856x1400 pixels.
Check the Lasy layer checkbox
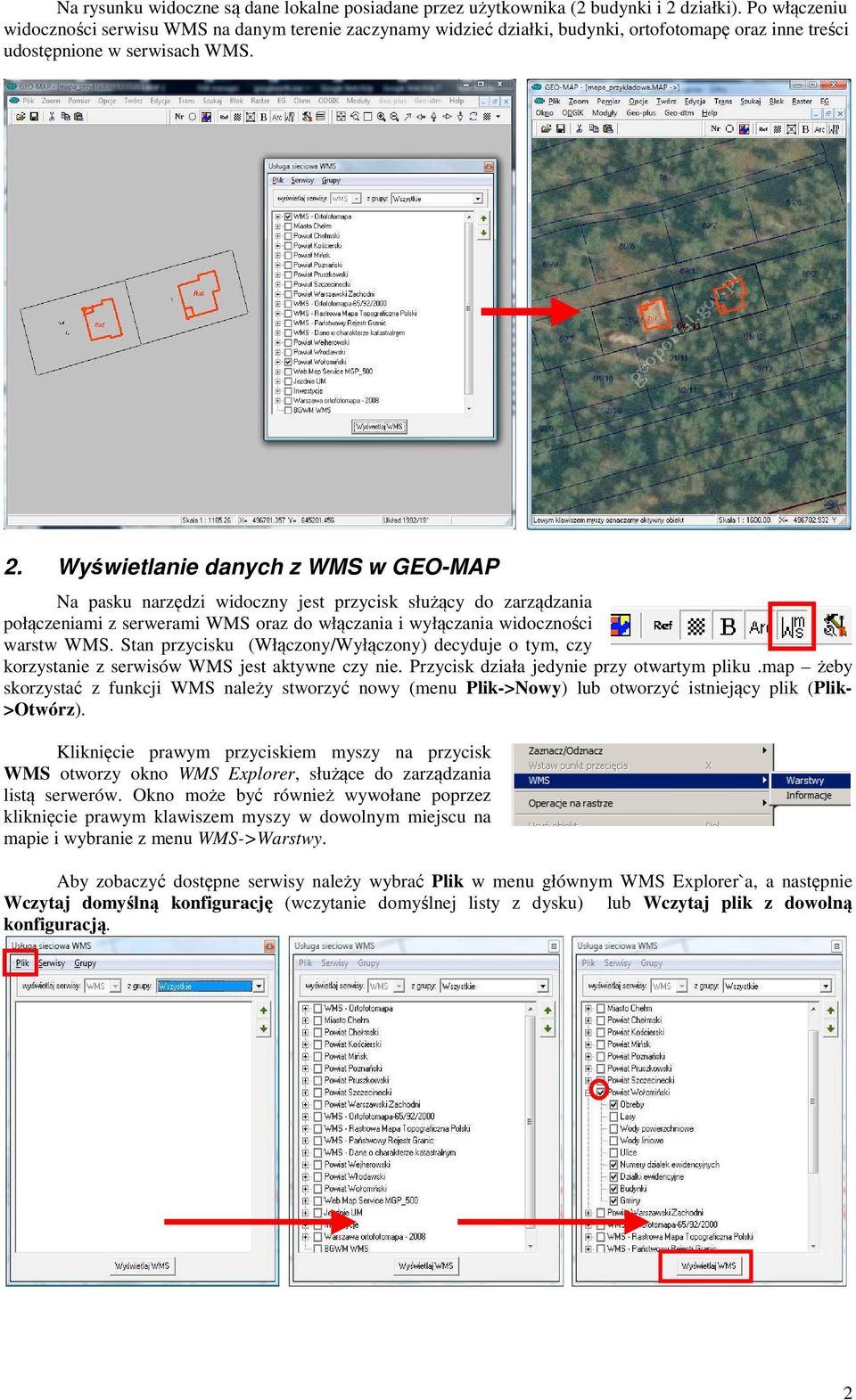pyautogui.click(x=613, y=1117)
